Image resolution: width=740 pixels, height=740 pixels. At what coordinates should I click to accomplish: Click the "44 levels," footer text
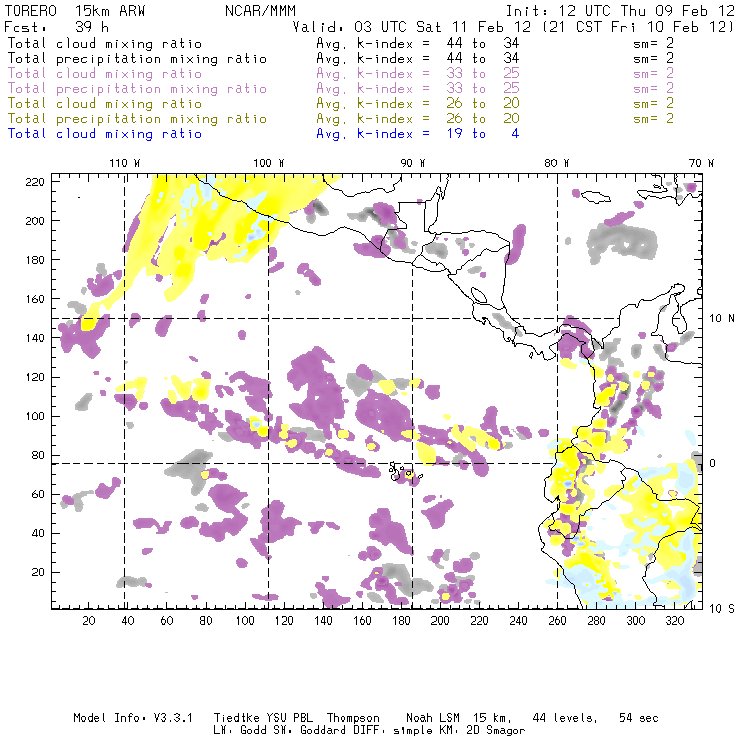tap(565, 718)
